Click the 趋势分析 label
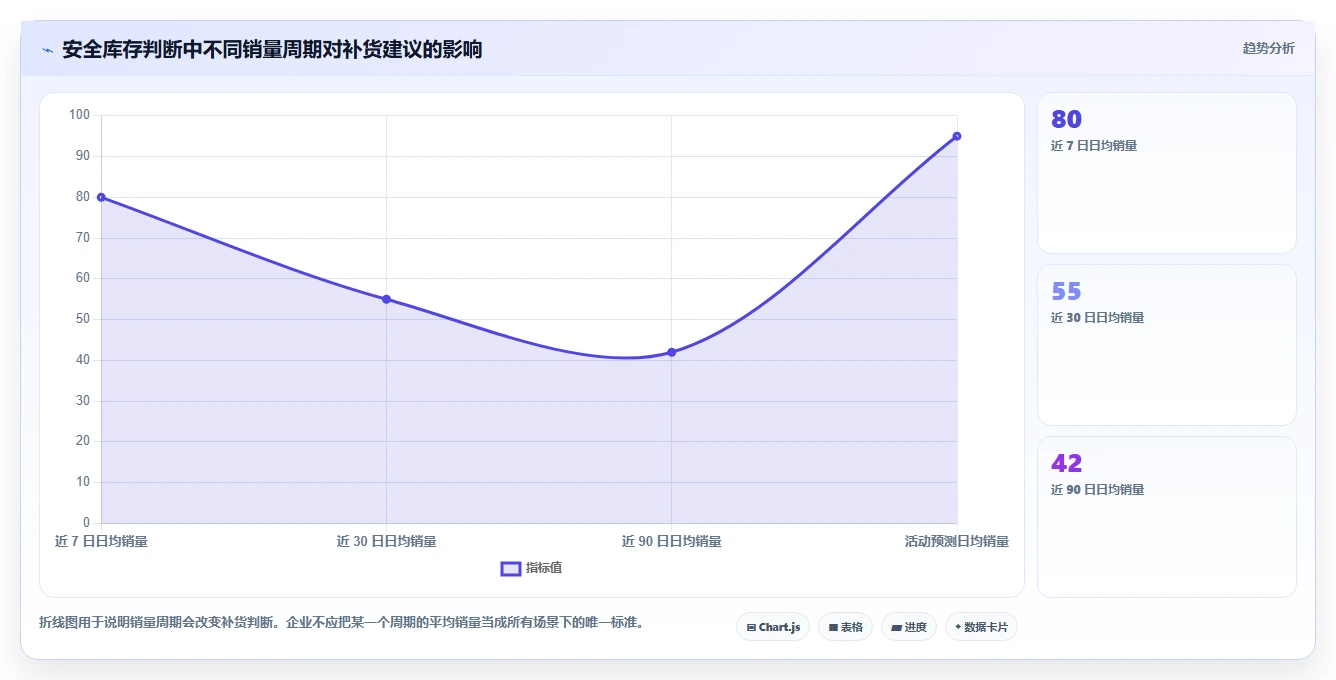This screenshot has height=680, width=1336. tap(1268, 48)
